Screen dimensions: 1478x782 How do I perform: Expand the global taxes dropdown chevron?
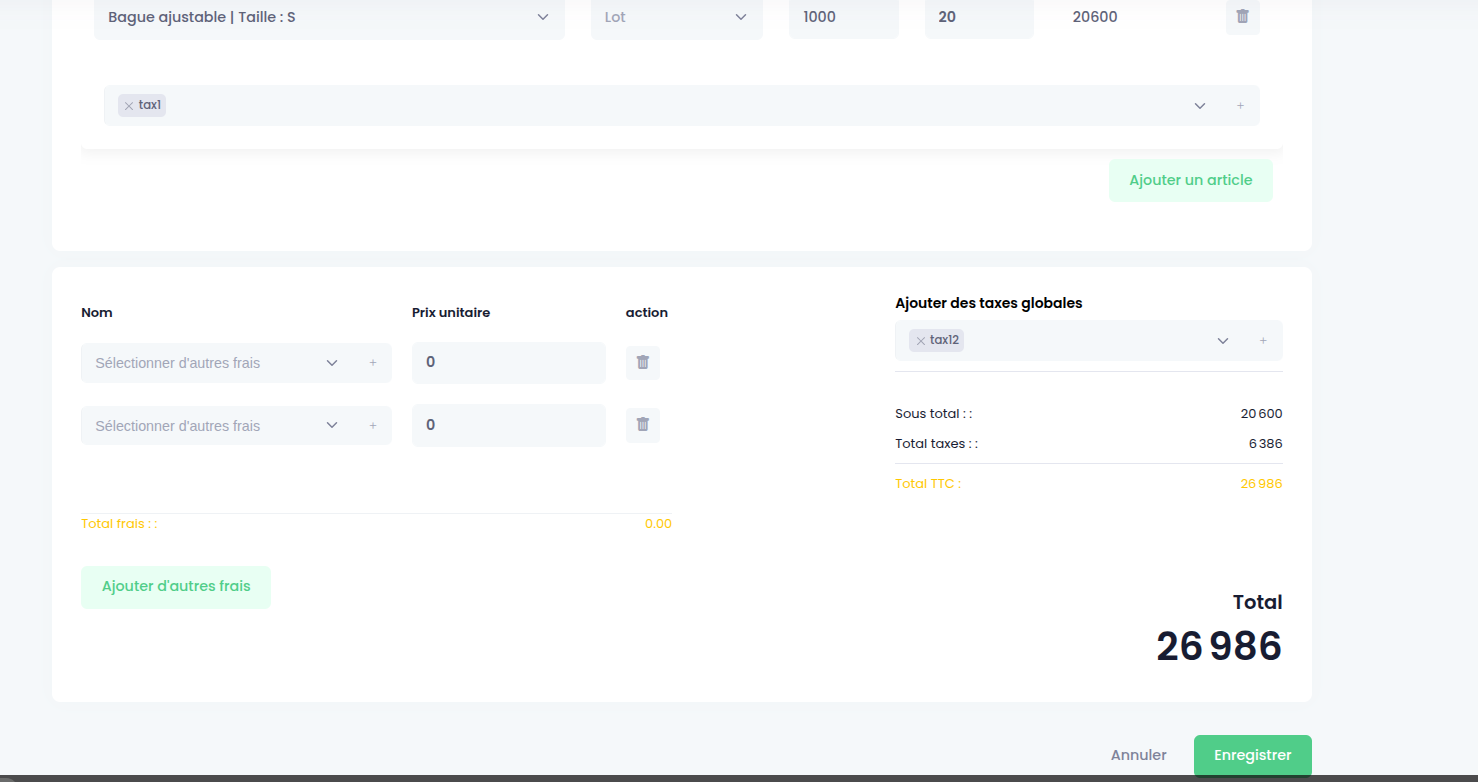tap(1222, 341)
